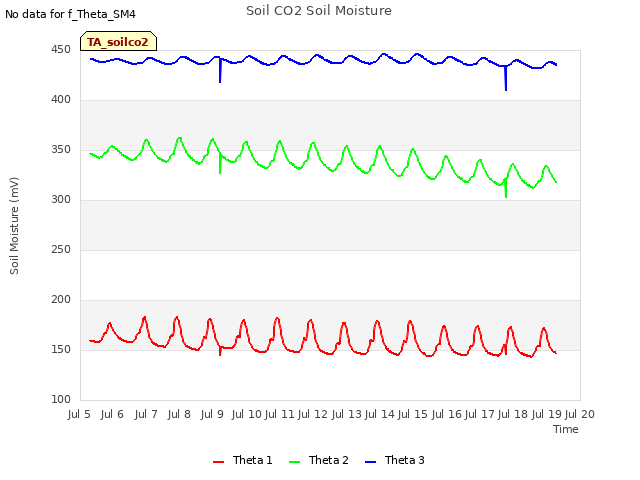Click the red Theta 1 downward spike near Jul 9
The width and height of the screenshot is (640, 480).
(220, 351)
